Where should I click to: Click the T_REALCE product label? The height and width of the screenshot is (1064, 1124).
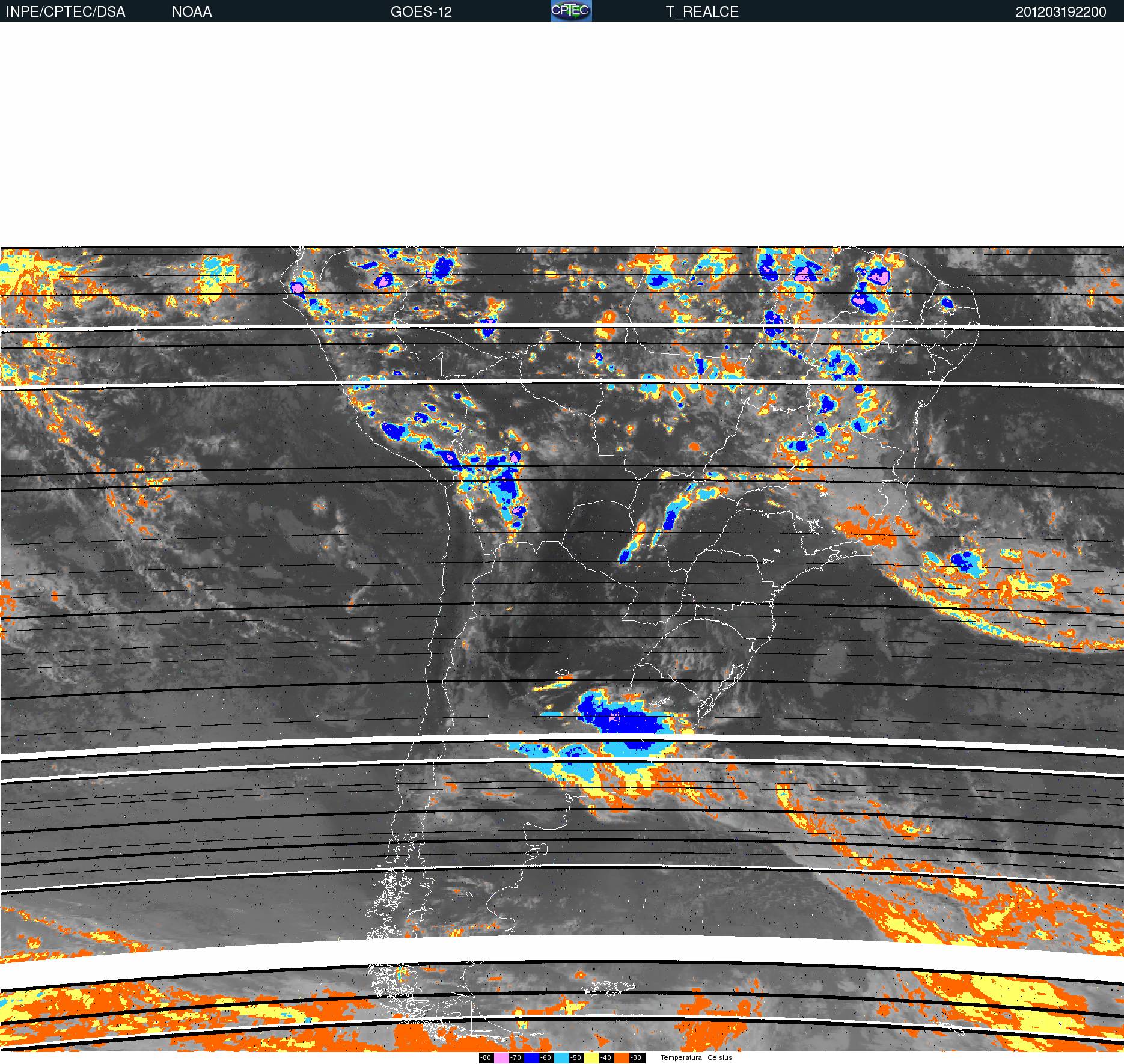point(702,12)
